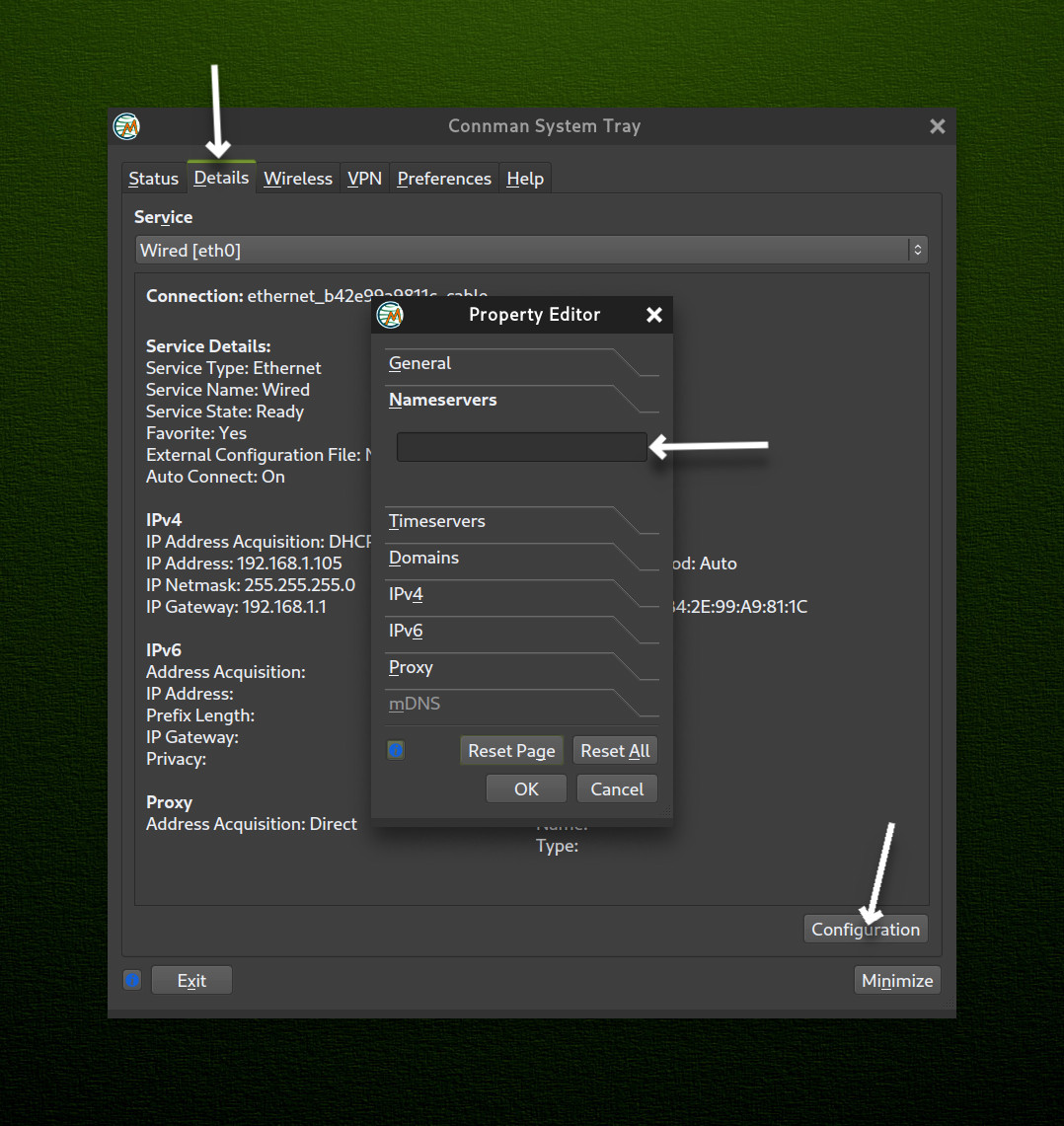Click the Connman logo icon in main title bar
The height and width of the screenshot is (1126, 1064).
tap(126, 126)
